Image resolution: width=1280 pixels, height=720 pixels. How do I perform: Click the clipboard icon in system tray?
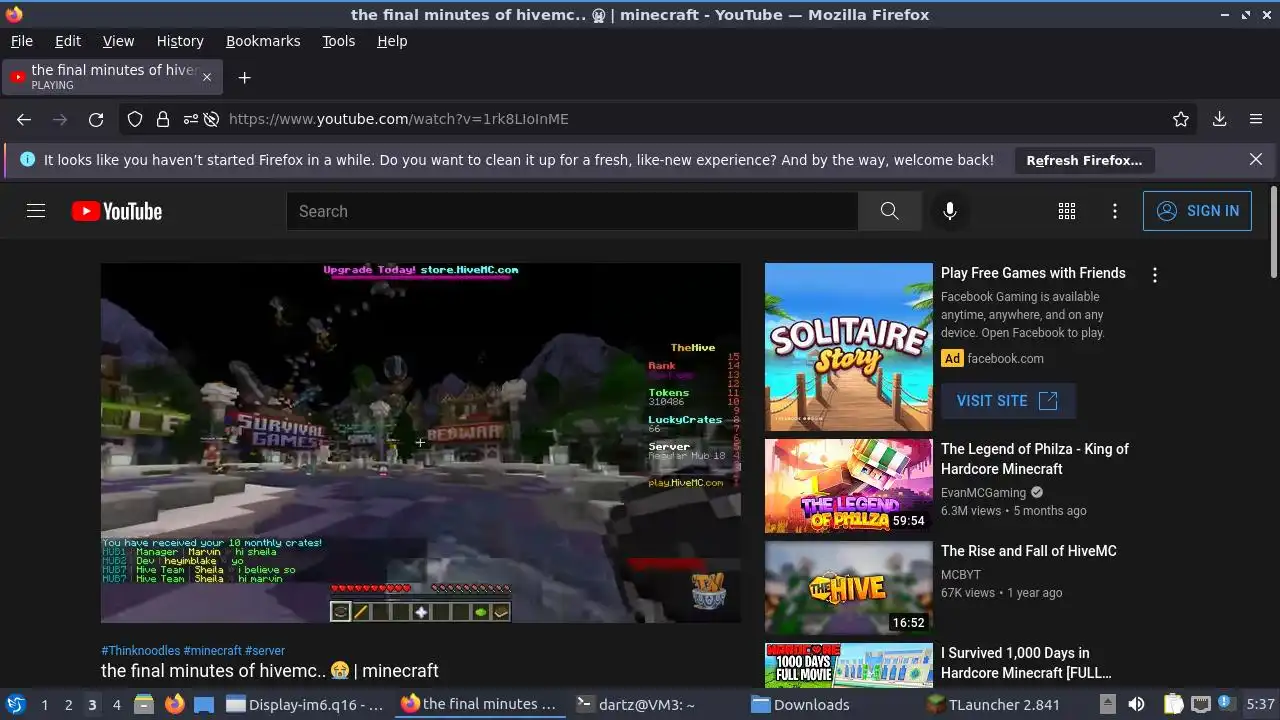click(x=1173, y=704)
